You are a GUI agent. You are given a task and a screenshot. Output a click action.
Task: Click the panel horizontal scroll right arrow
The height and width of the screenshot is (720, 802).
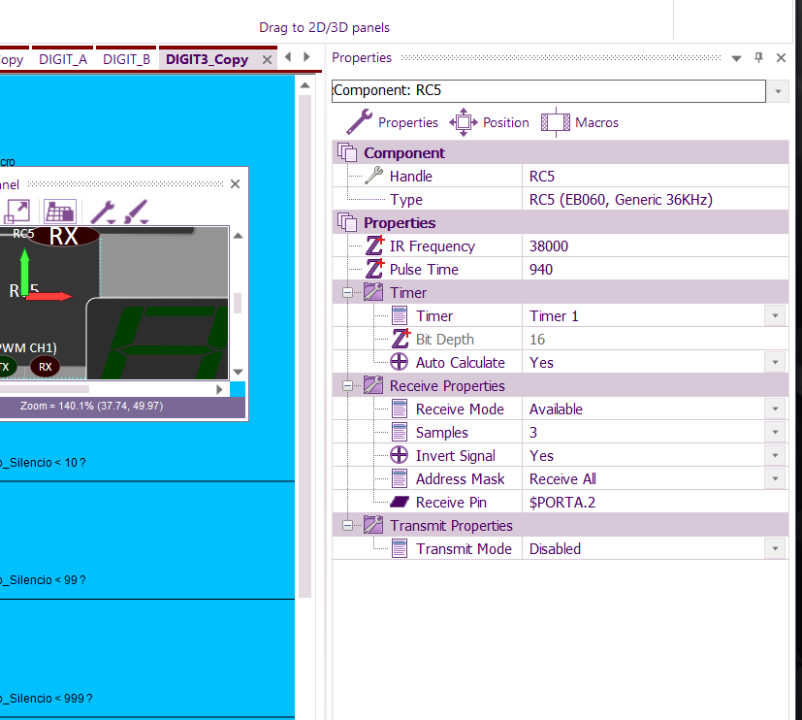[219, 390]
